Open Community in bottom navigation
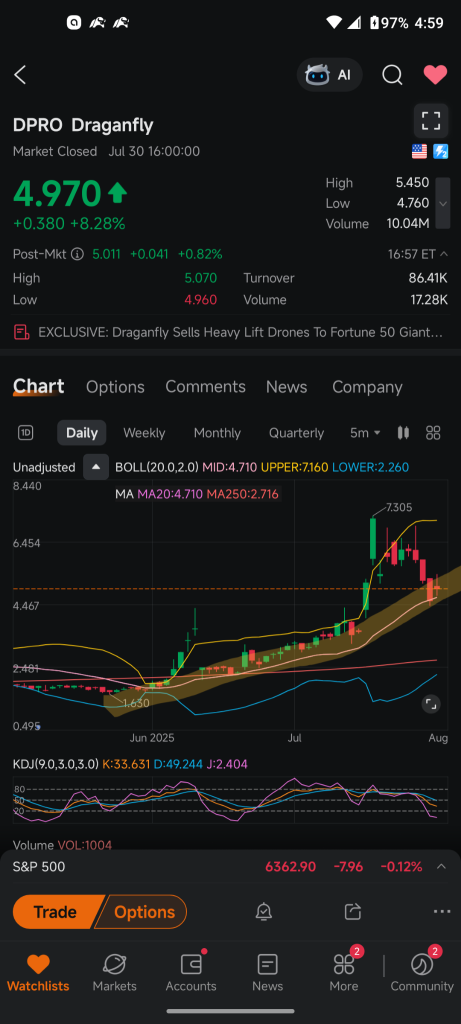 (422, 973)
